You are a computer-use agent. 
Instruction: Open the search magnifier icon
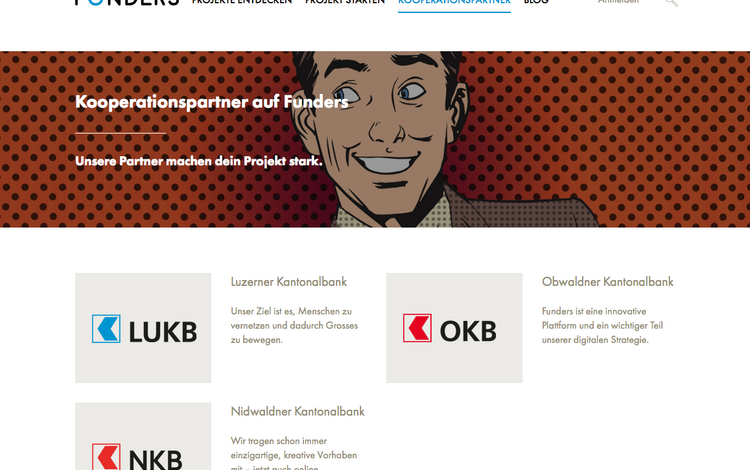tap(672, 2)
